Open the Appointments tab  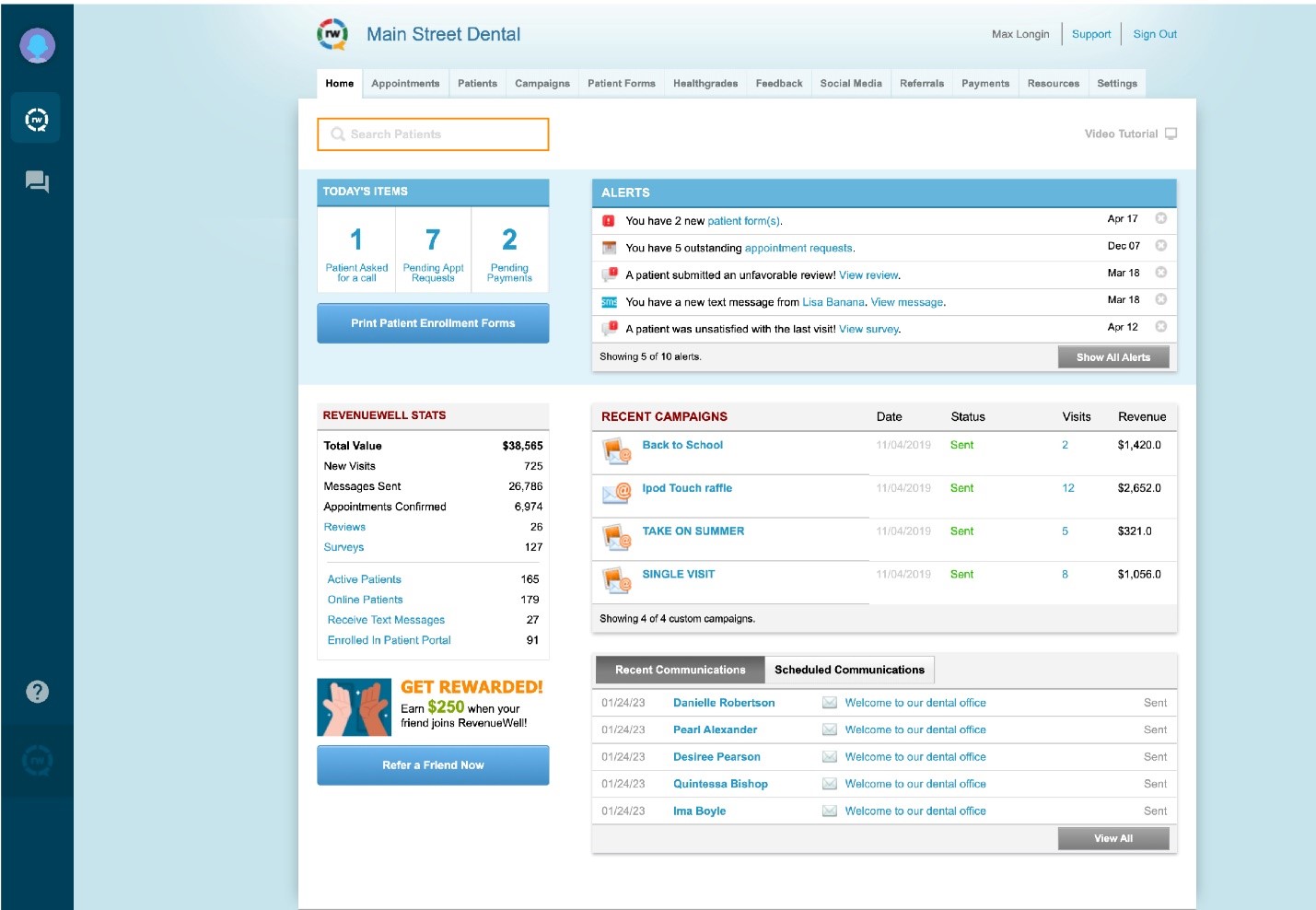point(405,83)
